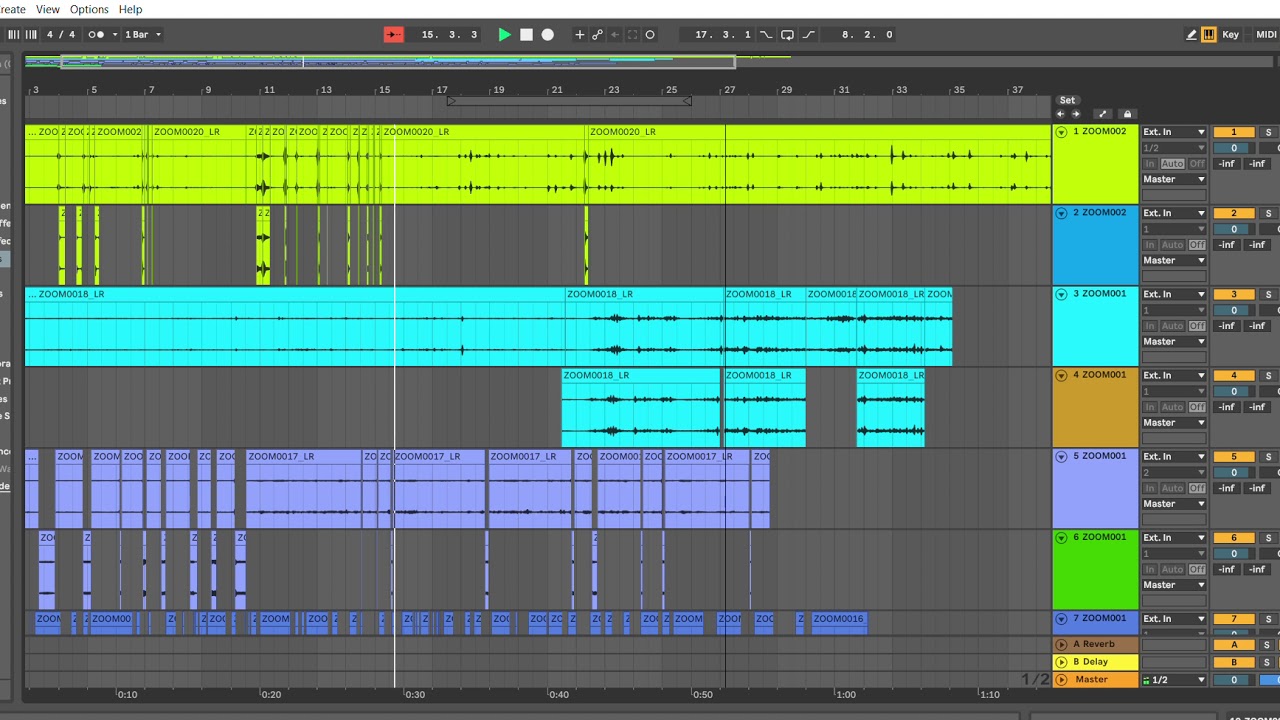1280x720 pixels.
Task: Enable MIDI Arrangement Overdub plus icon
Action: point(579,34)
